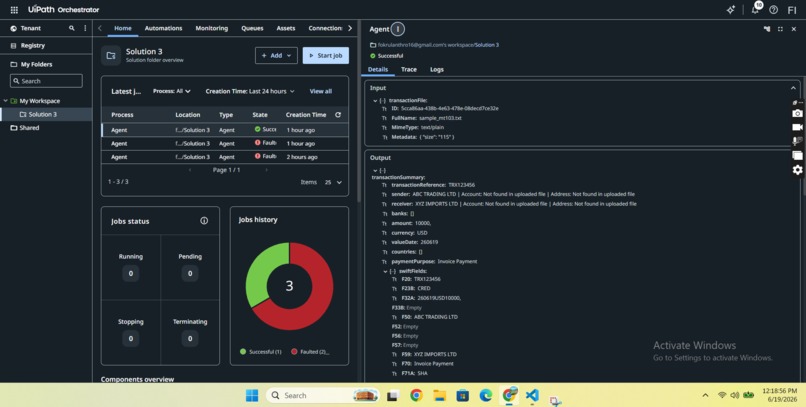Open the Add dropdown button
This screenshot has width=806, height=407.
[x=276, y=56]
